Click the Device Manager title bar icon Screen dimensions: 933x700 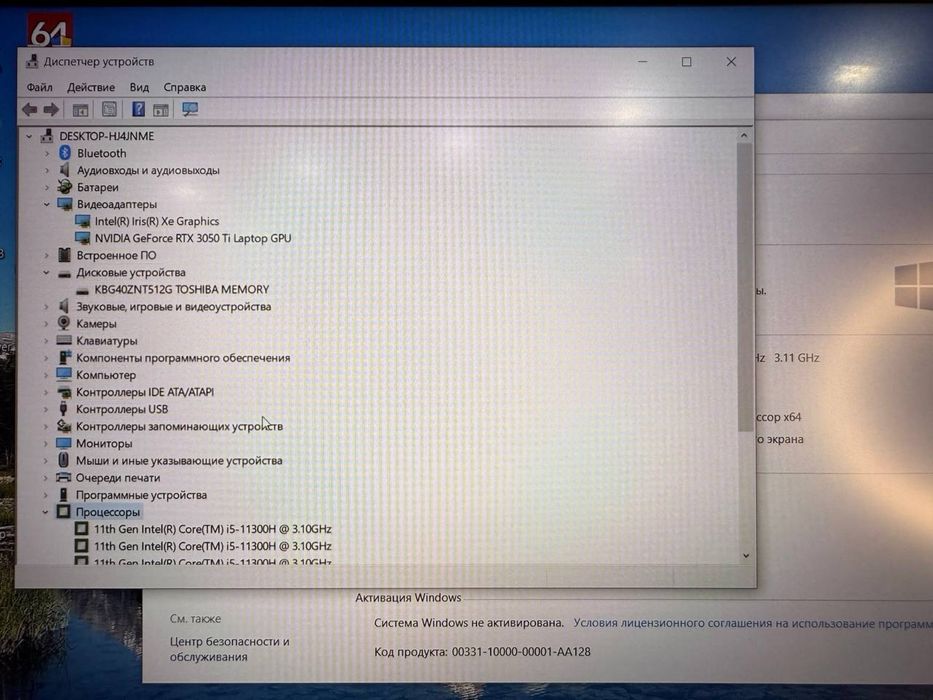[32, 61]
